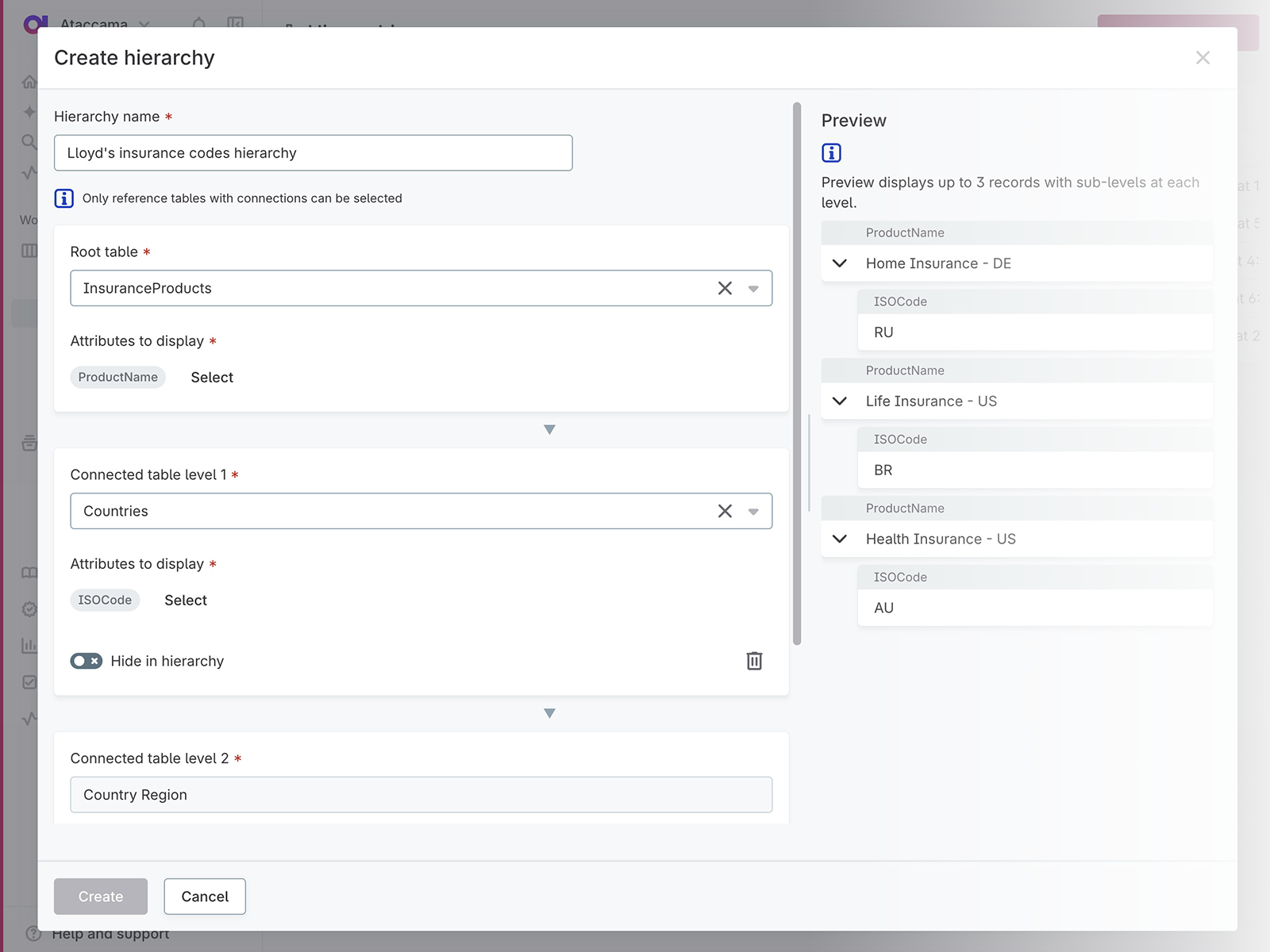Click the Hierarchy name input field
This screenshot has width=1270, height=952.
pyautogui.click(x=313, y=153)
